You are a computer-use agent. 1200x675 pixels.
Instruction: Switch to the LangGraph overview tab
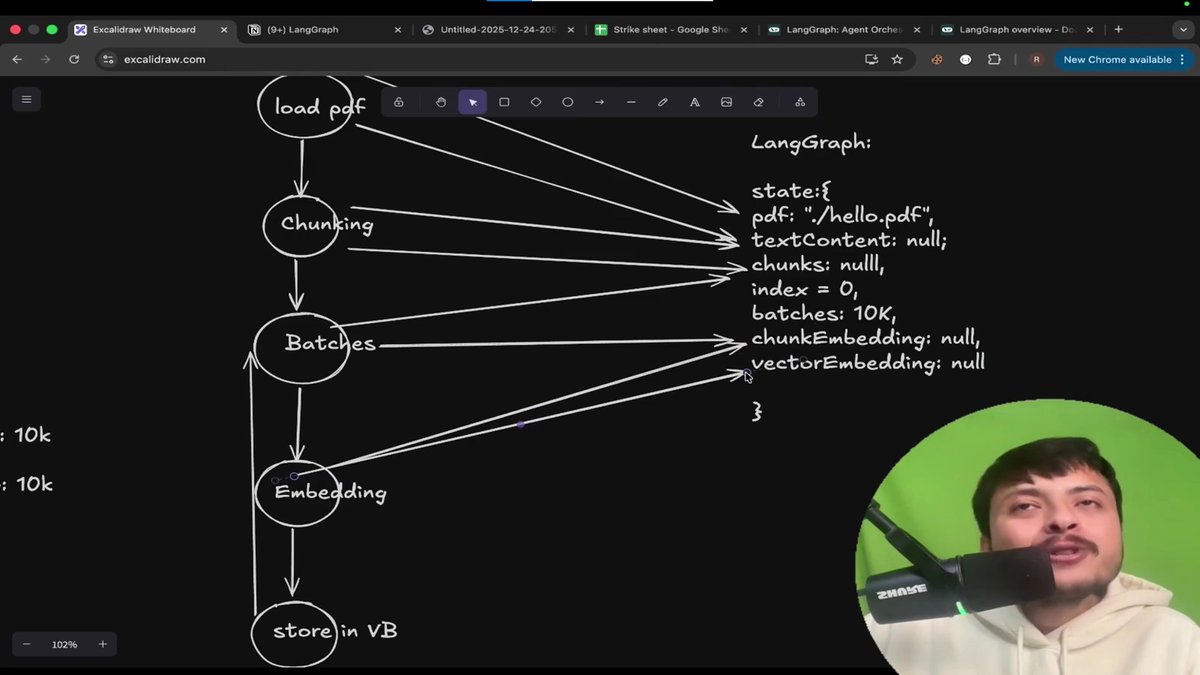tap(1015, 29)
